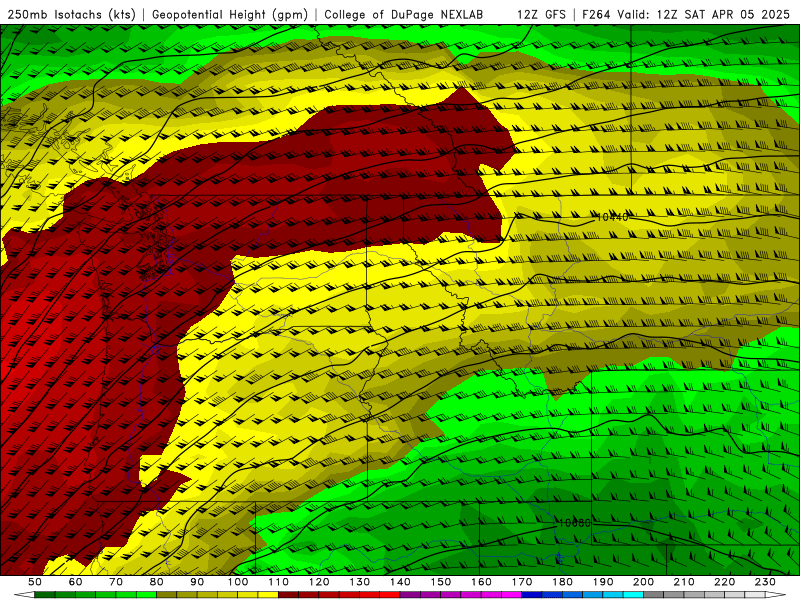
Task: Click the 160 value on the color scale
Action: (481, 582)
